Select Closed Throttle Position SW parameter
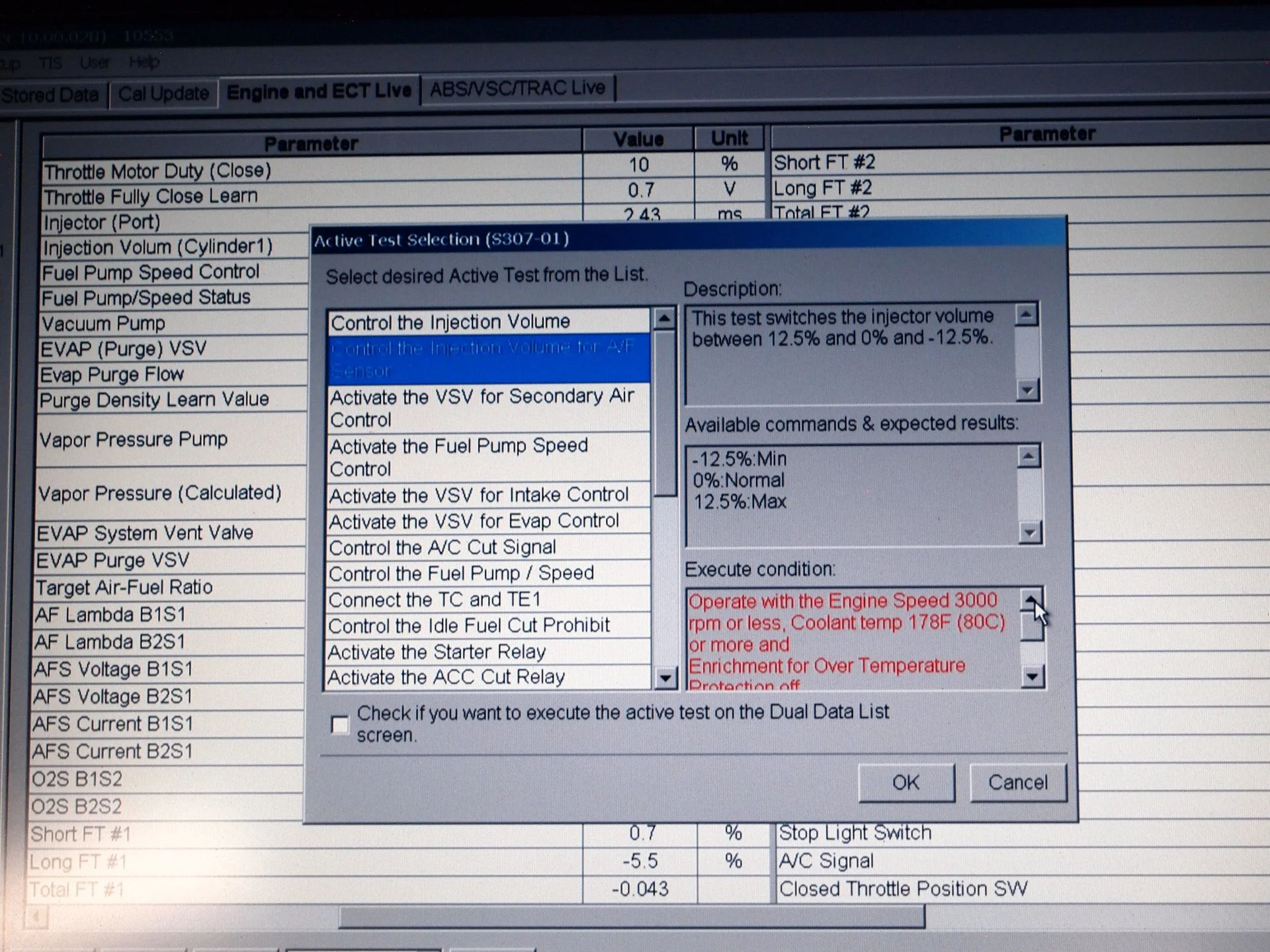This screenshot has height=952, width=1270. (x=1023, y=889)
